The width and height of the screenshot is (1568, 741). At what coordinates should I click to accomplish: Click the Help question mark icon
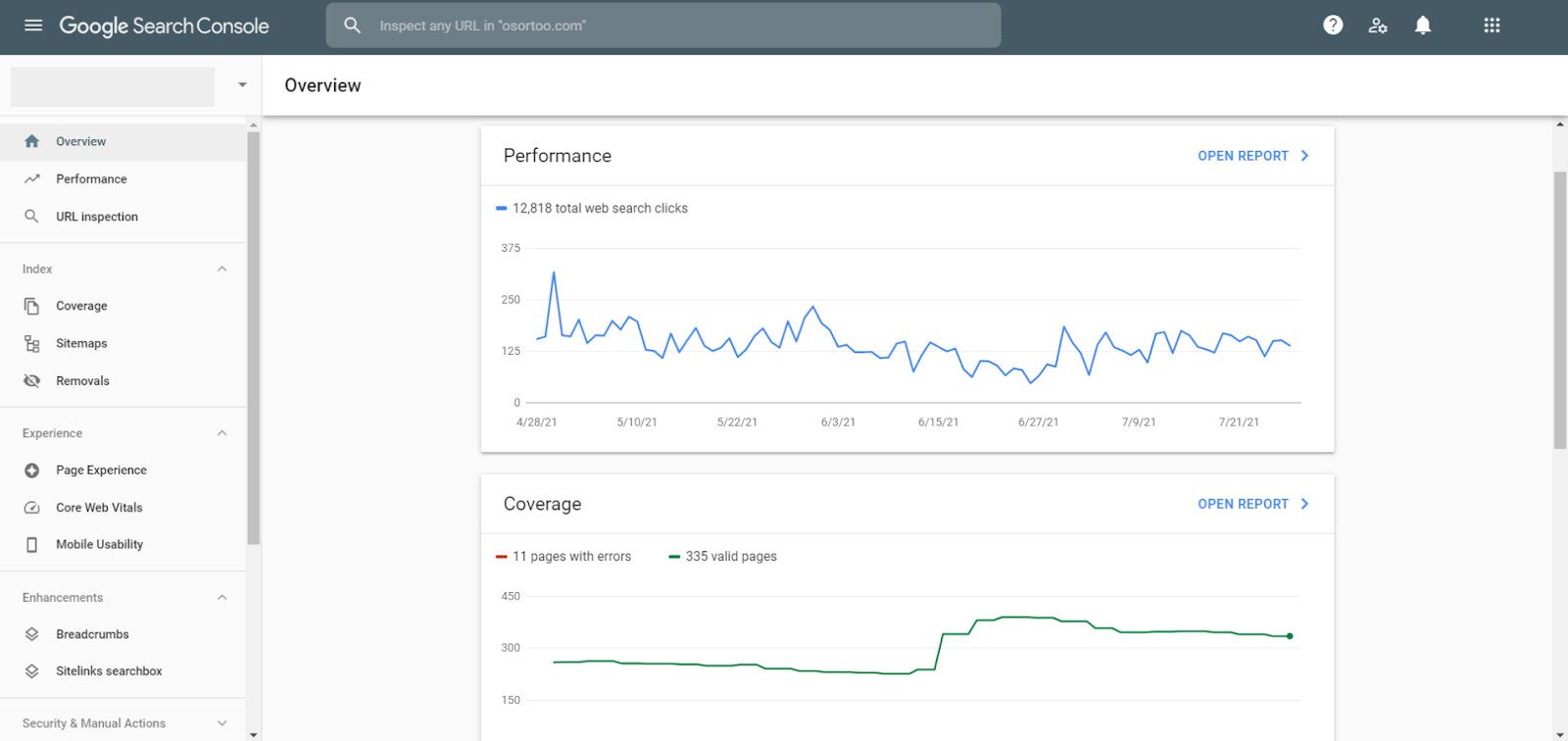[1333, 25]
